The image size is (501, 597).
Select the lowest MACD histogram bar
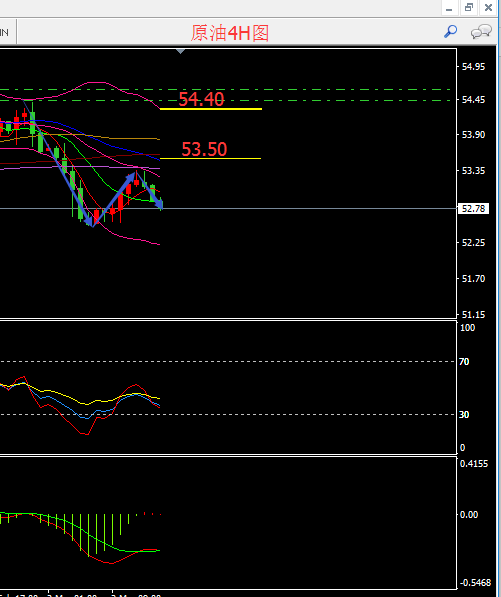coord(88,535)
